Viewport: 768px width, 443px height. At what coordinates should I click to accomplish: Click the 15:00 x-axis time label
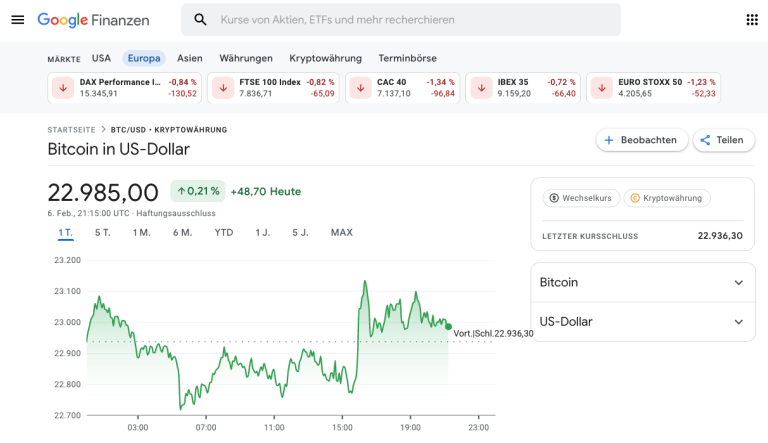[342, 427]
